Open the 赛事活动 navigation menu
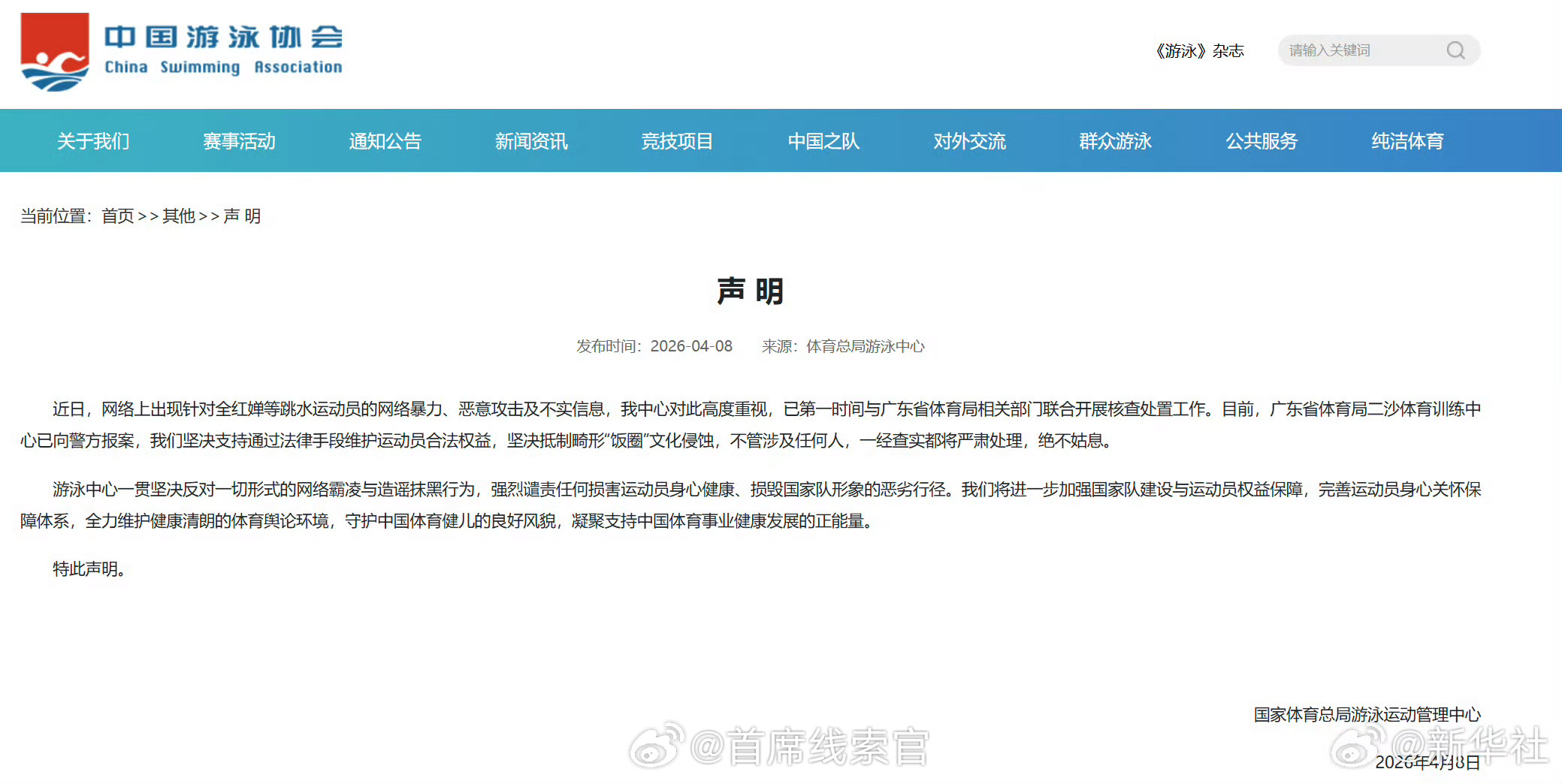1562x784 pixels. coord(238,140)
